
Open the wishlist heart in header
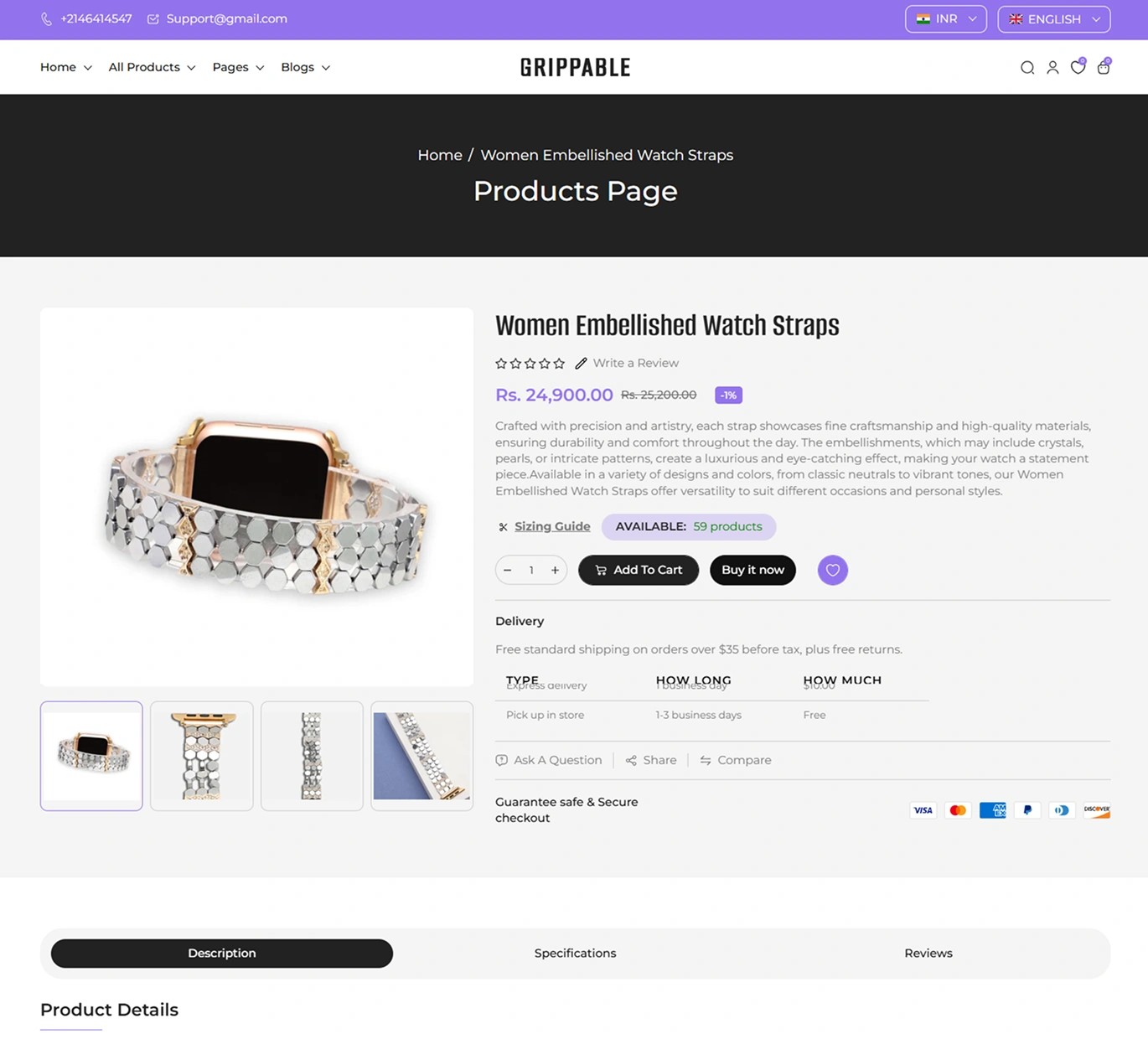[x=1078, y=67]
